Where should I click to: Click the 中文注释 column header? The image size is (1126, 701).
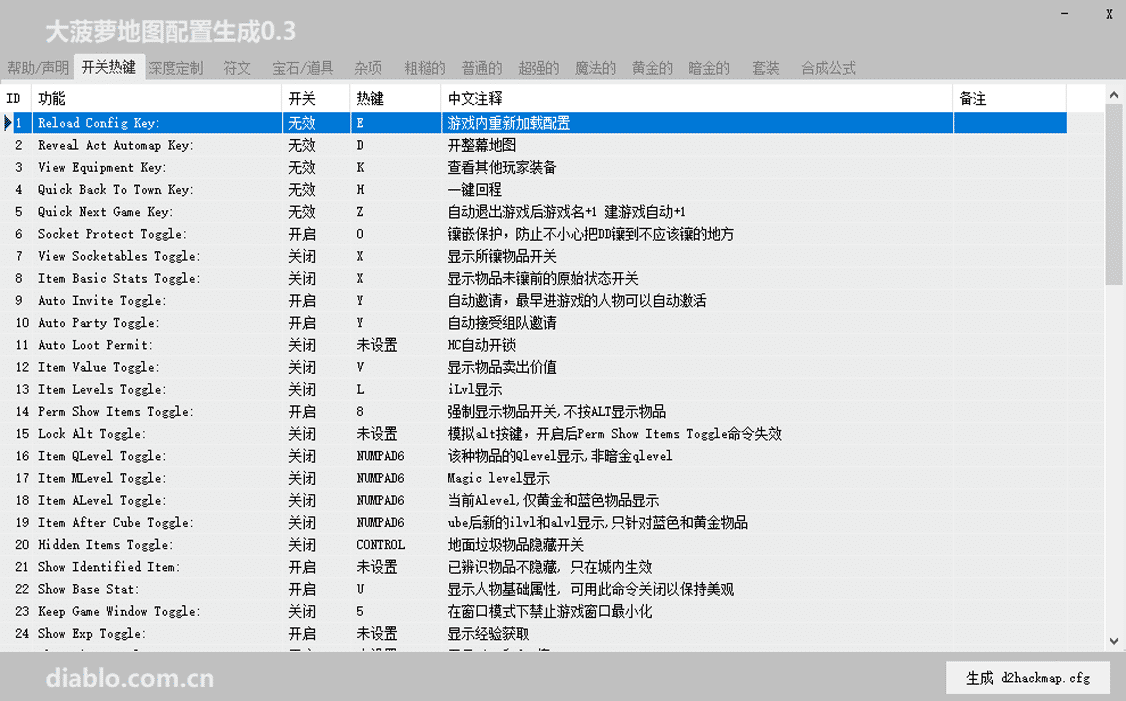point(696,98)
